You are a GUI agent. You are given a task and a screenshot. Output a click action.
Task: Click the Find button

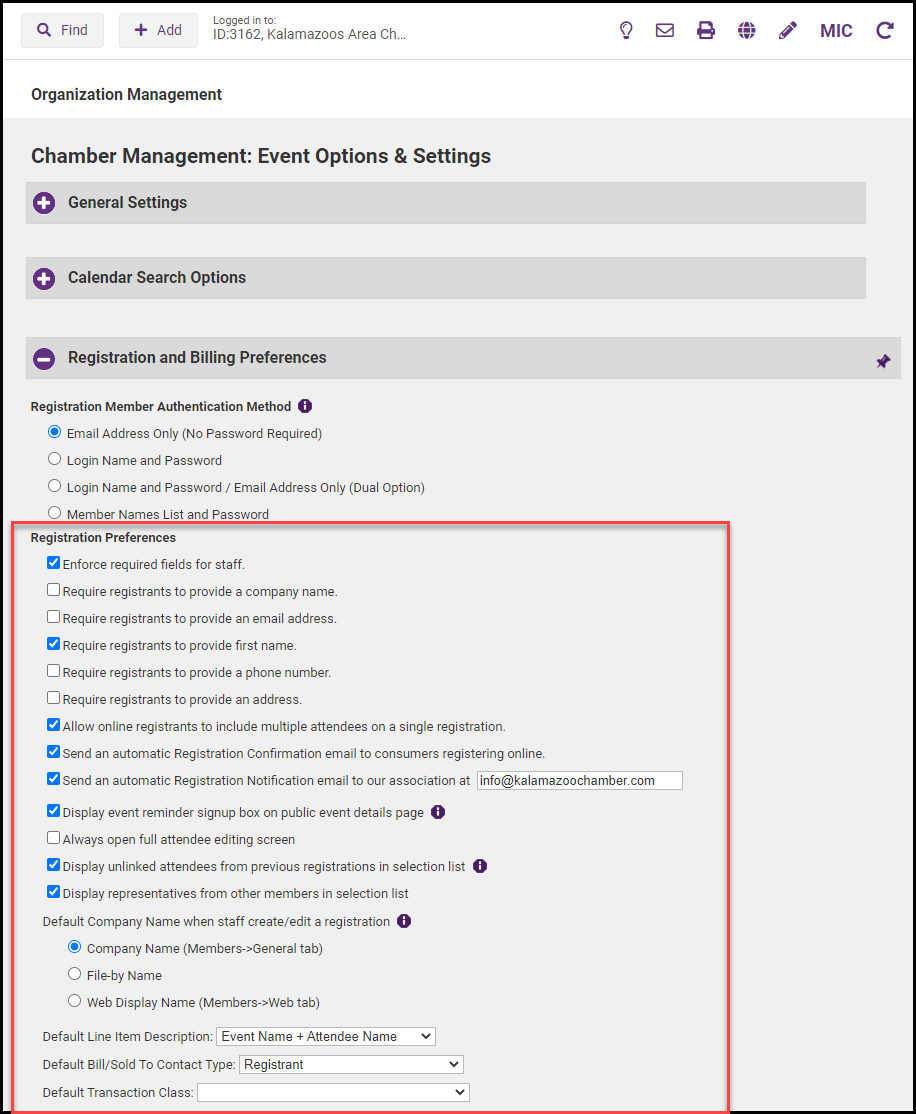[63, 30]
